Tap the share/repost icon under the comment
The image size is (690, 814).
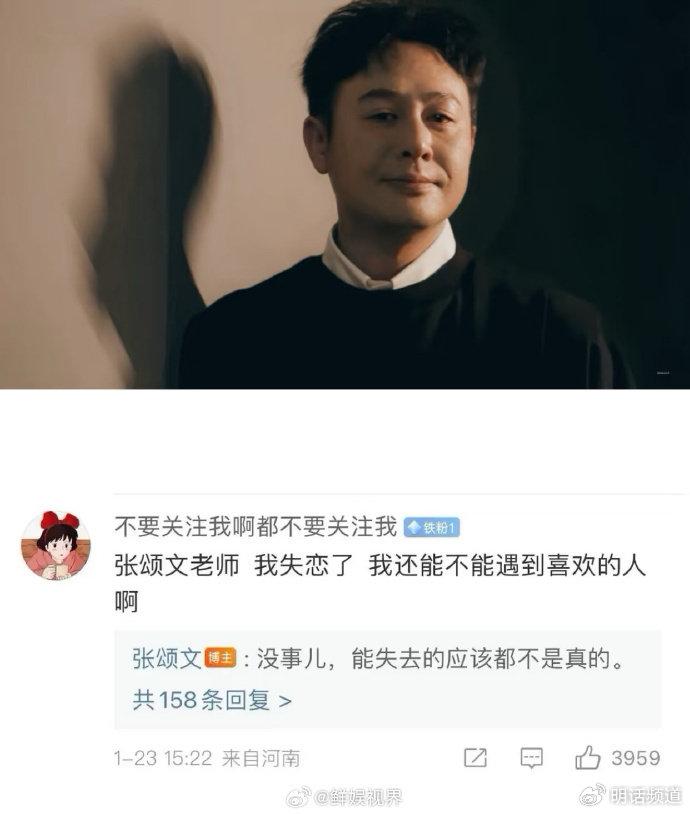(x=475, y=758)
